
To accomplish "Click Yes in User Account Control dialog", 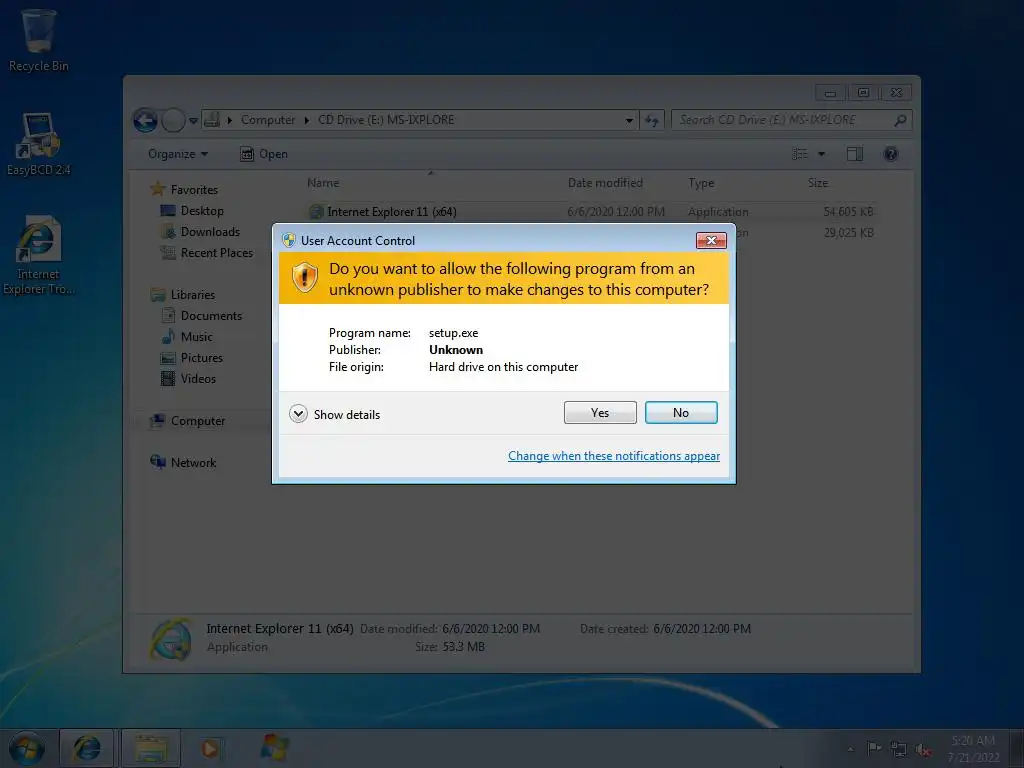I will [x=600, y=413].
